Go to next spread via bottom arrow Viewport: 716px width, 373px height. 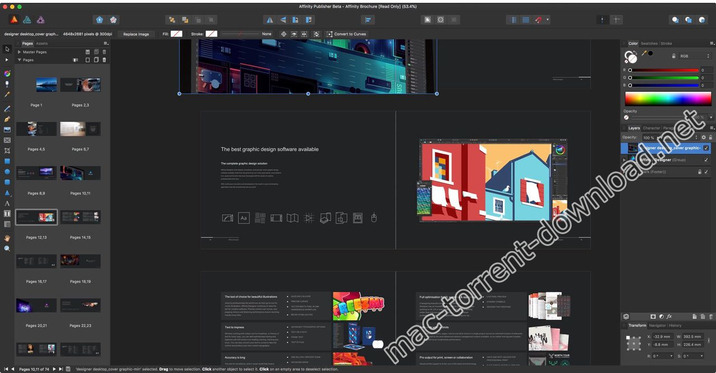[x=54, y=369]
